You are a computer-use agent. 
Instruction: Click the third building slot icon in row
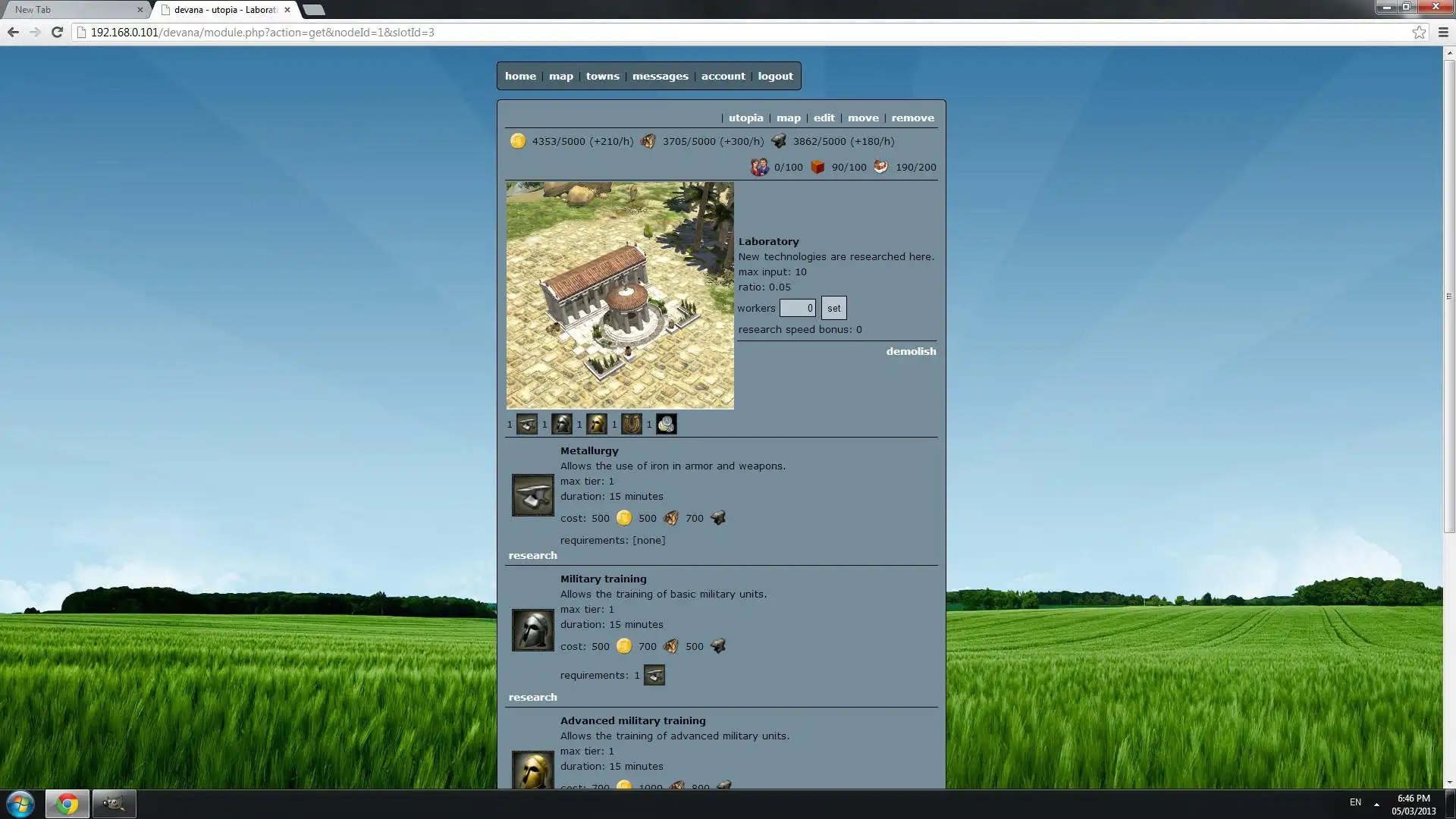click(x=596, y=424)
